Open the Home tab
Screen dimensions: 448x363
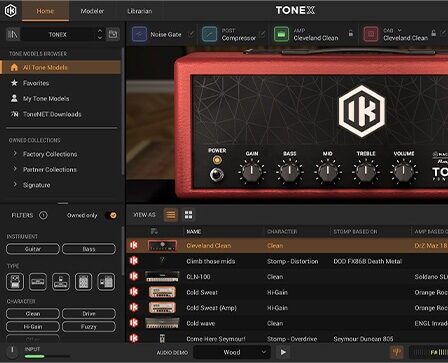(45, 11)
